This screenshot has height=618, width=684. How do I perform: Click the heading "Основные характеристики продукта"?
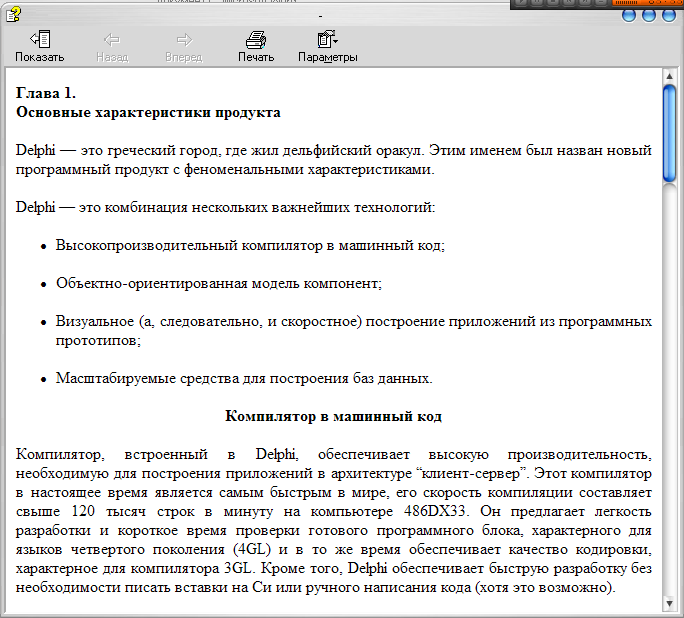pos(148,112)
